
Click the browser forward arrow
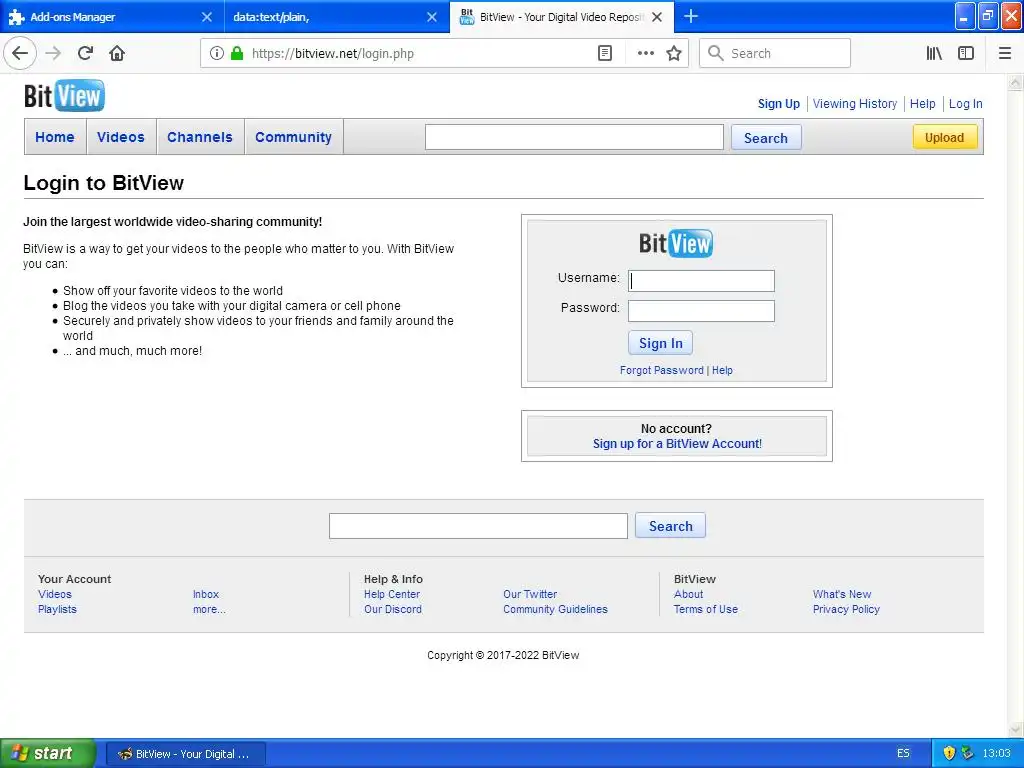(x=53, y=54)
